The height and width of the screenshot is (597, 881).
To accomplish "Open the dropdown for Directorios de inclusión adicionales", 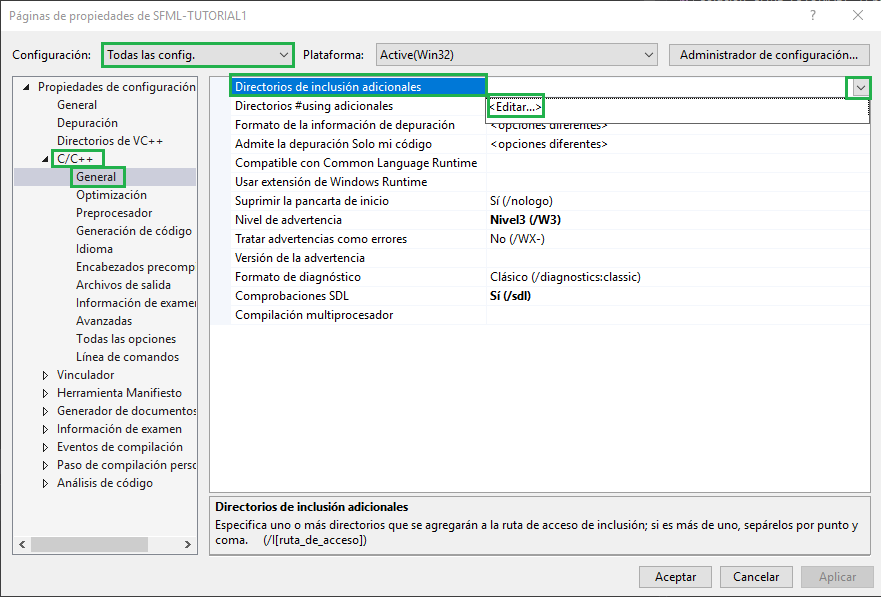I will [858, 89].
